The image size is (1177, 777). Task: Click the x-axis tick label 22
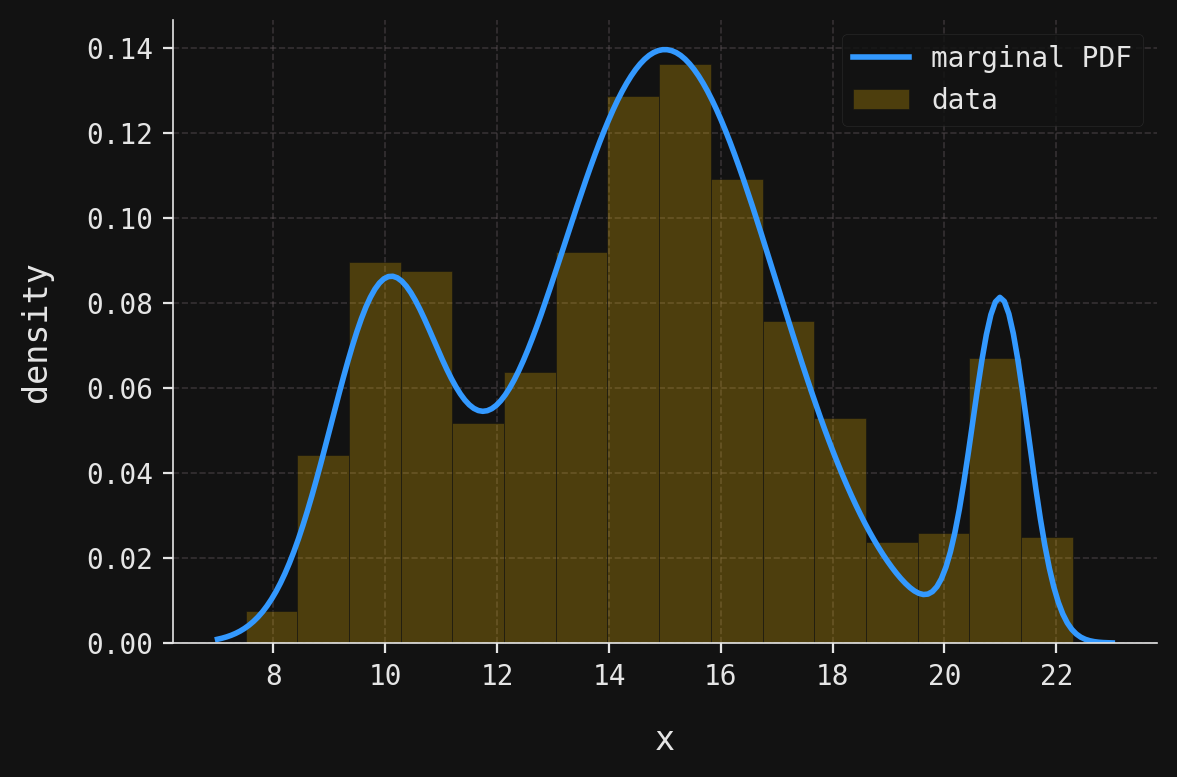pyautogui.click(x=1056, y=676)
